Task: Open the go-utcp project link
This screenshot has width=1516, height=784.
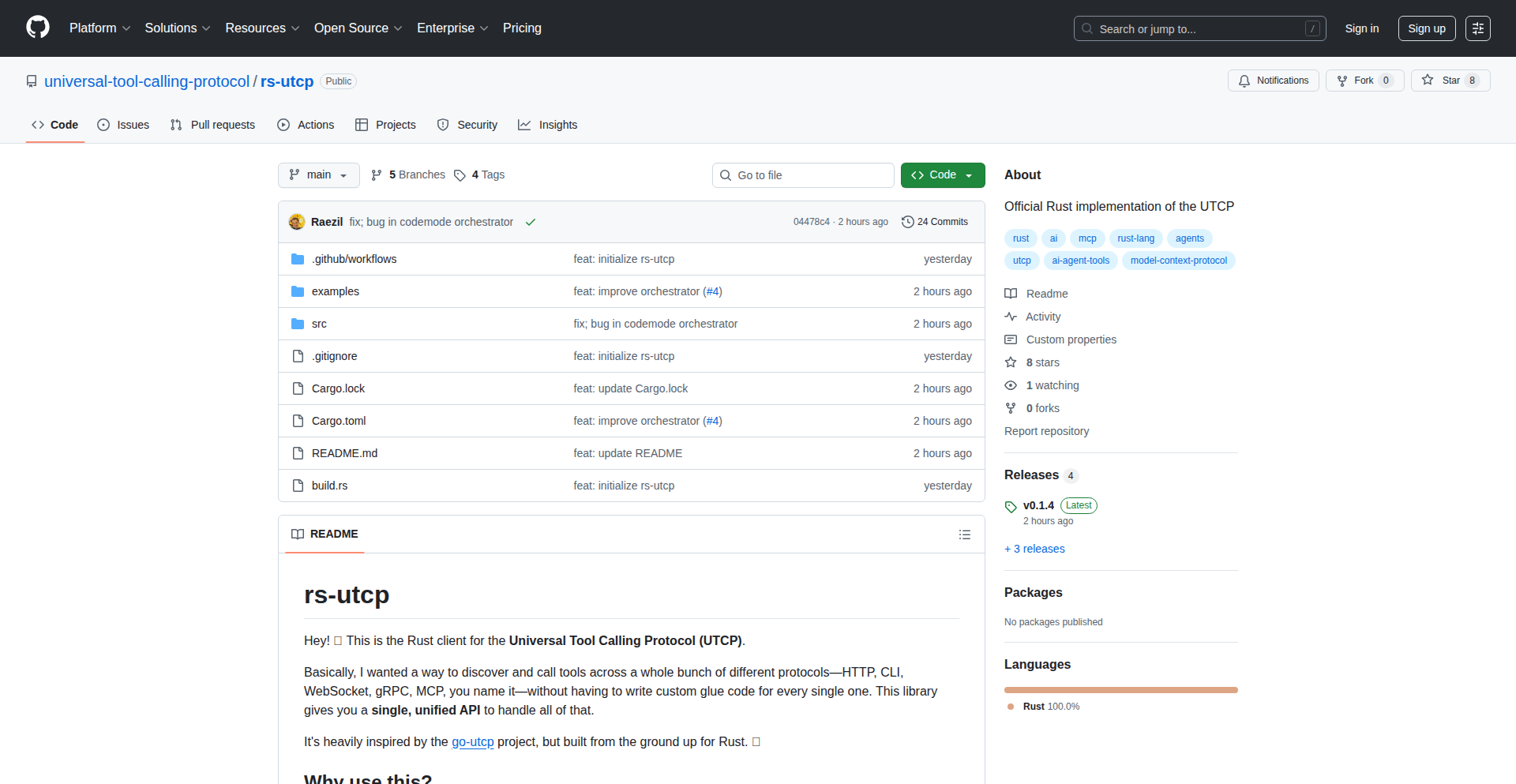Action: coord(472,741)
